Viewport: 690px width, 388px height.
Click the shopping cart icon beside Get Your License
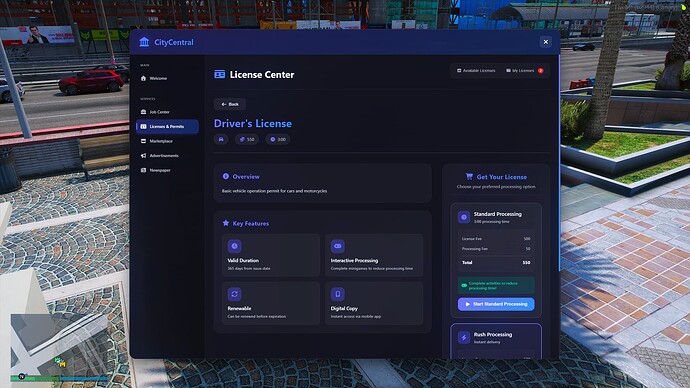[x=470, y=176]
